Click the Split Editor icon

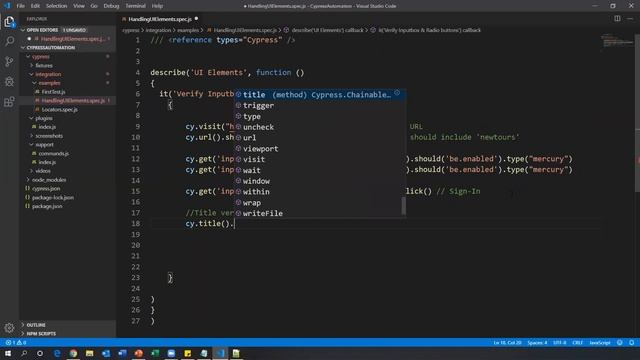[617, 18]
